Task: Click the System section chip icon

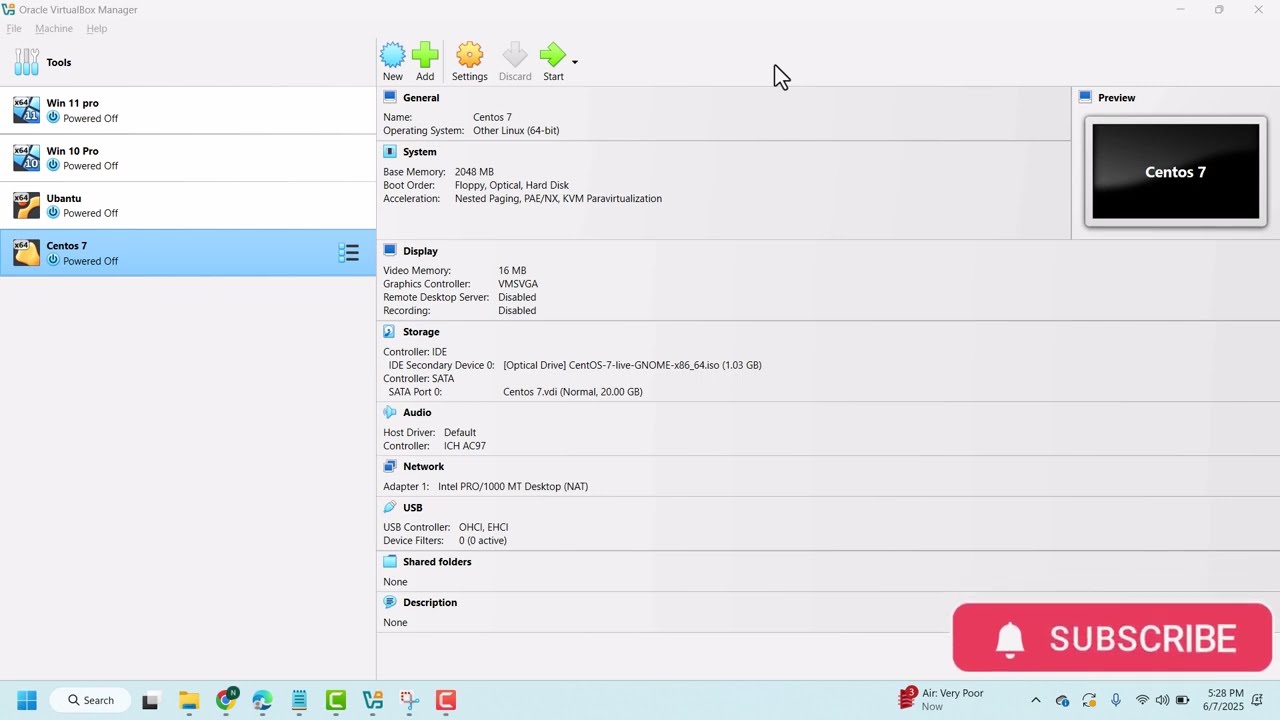Action: 390,151
